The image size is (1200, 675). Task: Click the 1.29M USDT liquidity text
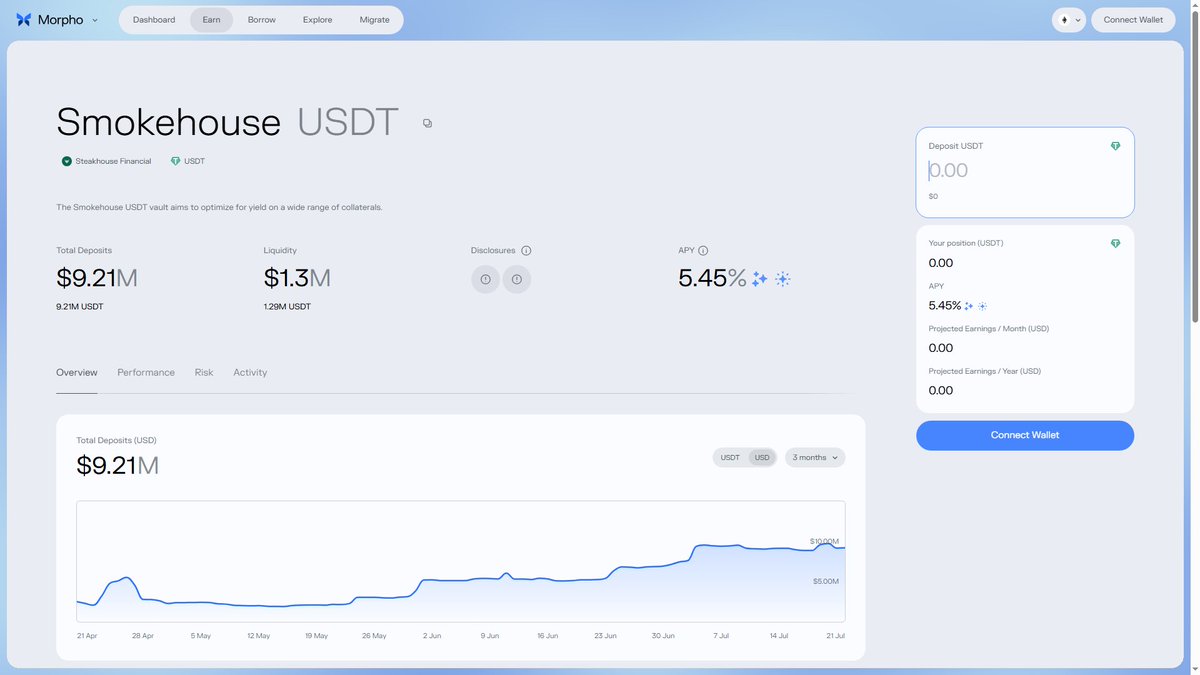point(287,307)
